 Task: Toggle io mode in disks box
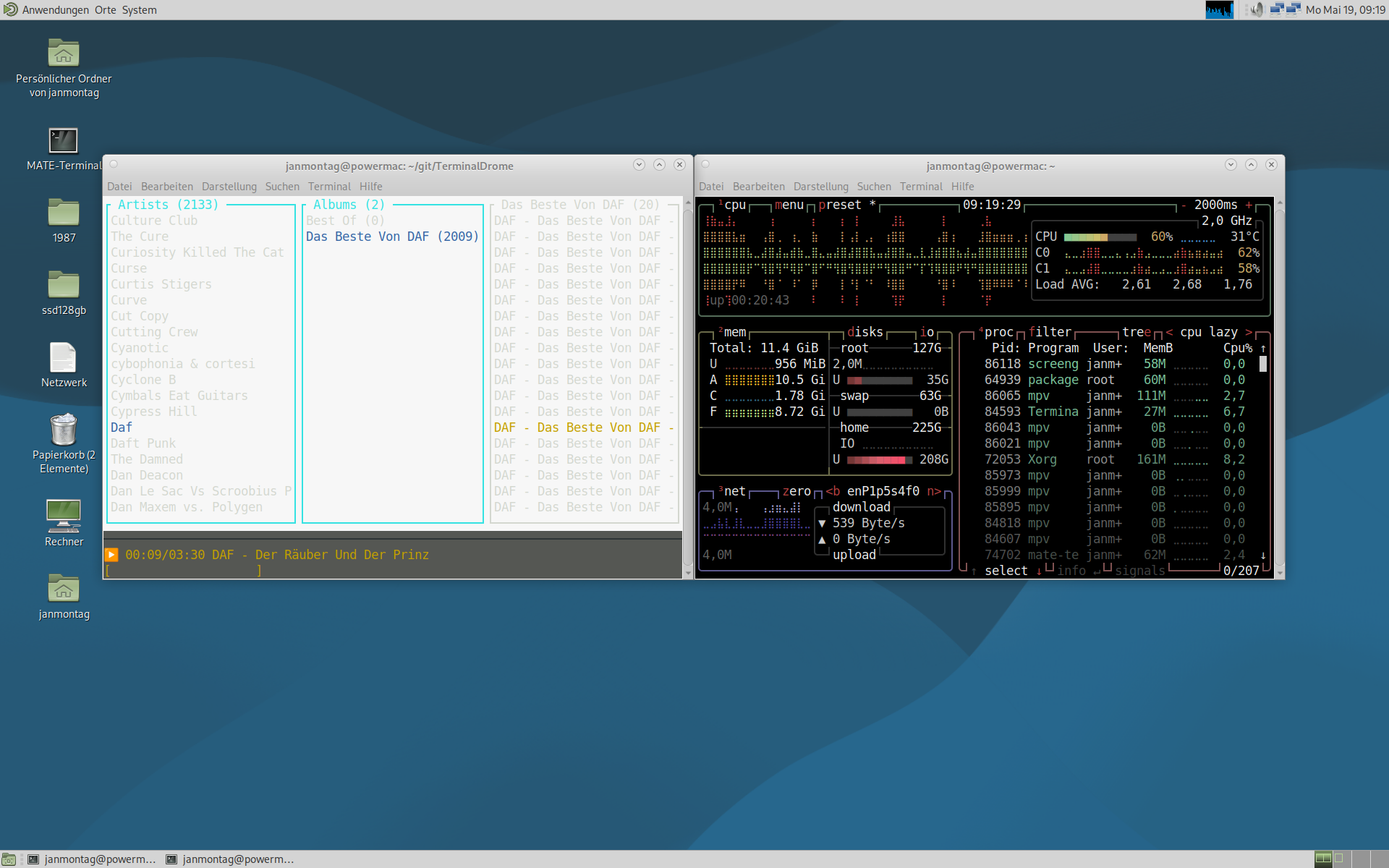[927, 332]
